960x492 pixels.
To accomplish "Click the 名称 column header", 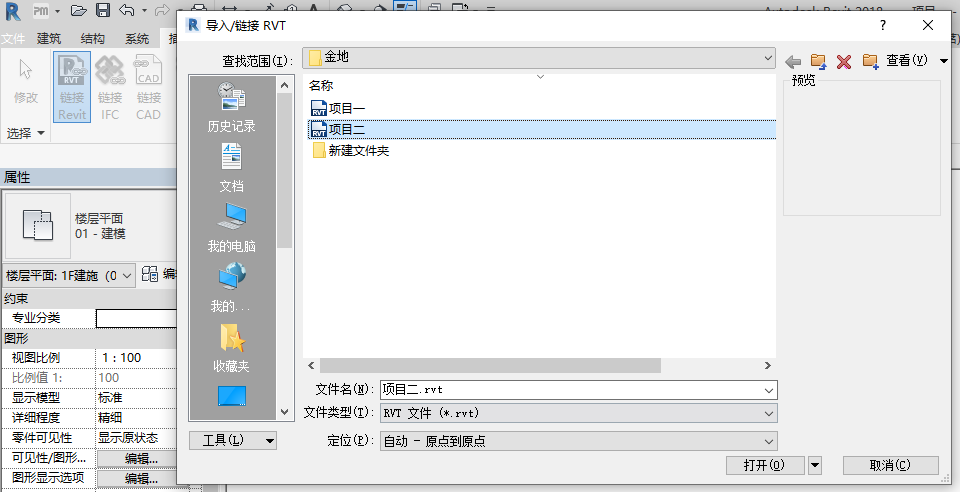I will pos(321,86).
